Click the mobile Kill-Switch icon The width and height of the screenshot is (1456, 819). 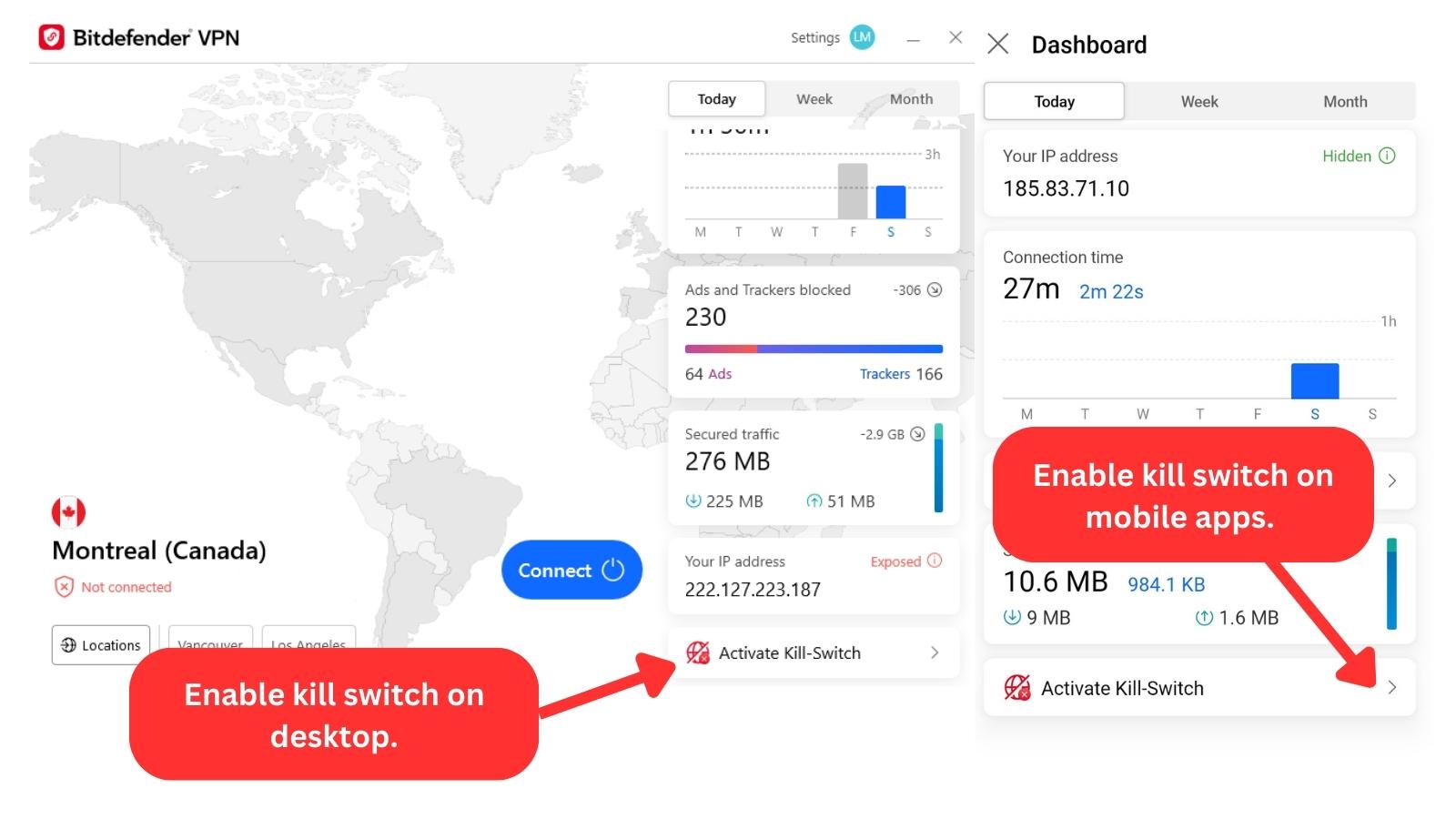[x=1017, y=688]
